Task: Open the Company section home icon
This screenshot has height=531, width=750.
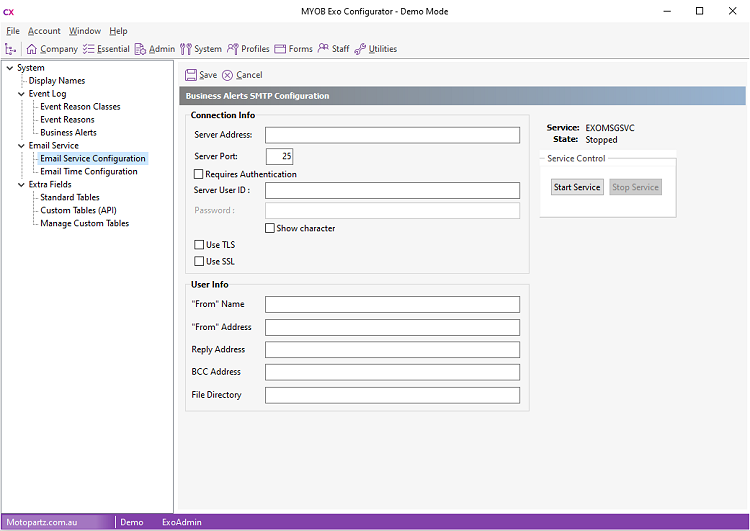Action: (32, 49)
